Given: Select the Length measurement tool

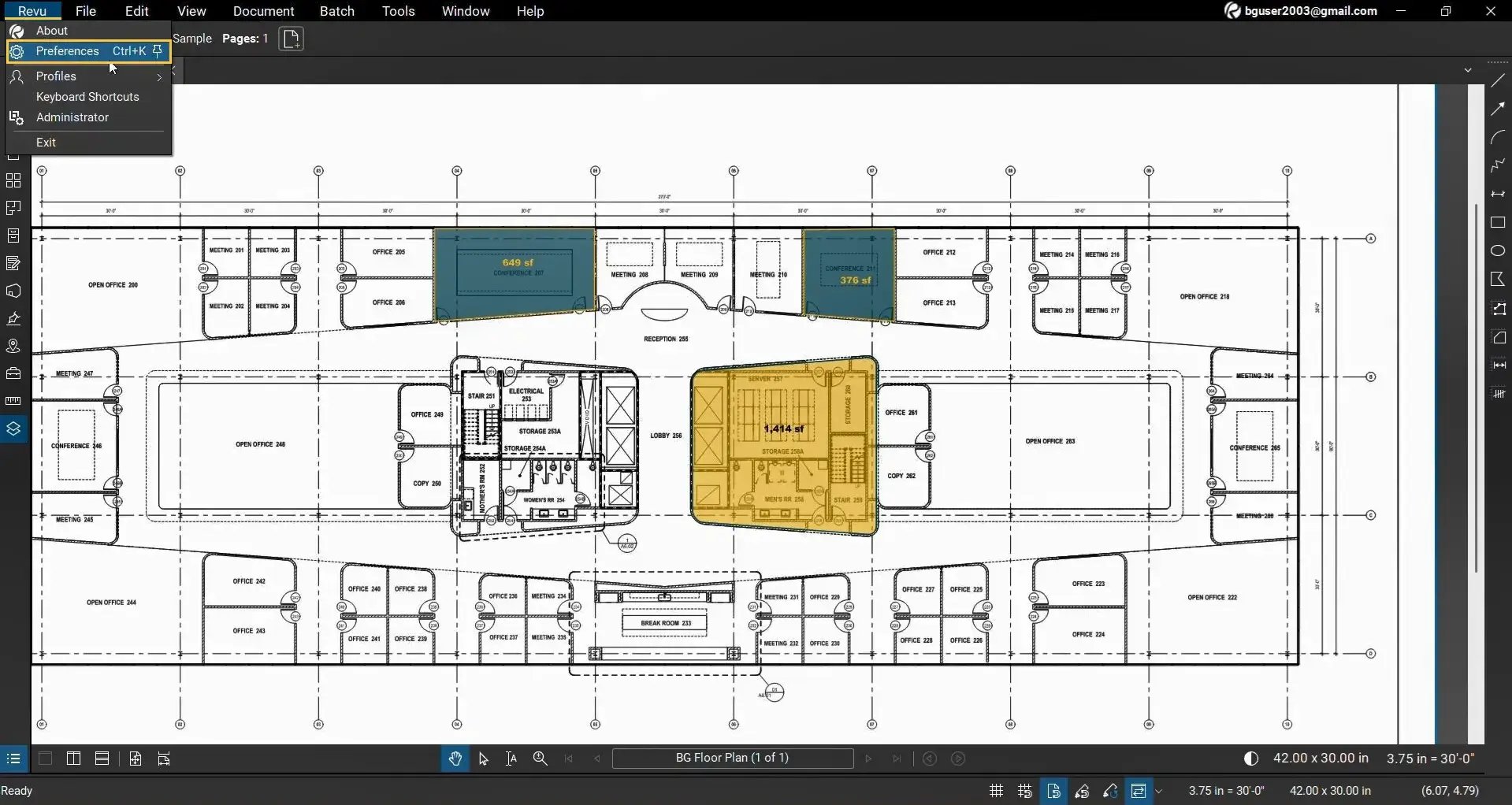Looking at the screenshot, I should tap(1498, 365).
